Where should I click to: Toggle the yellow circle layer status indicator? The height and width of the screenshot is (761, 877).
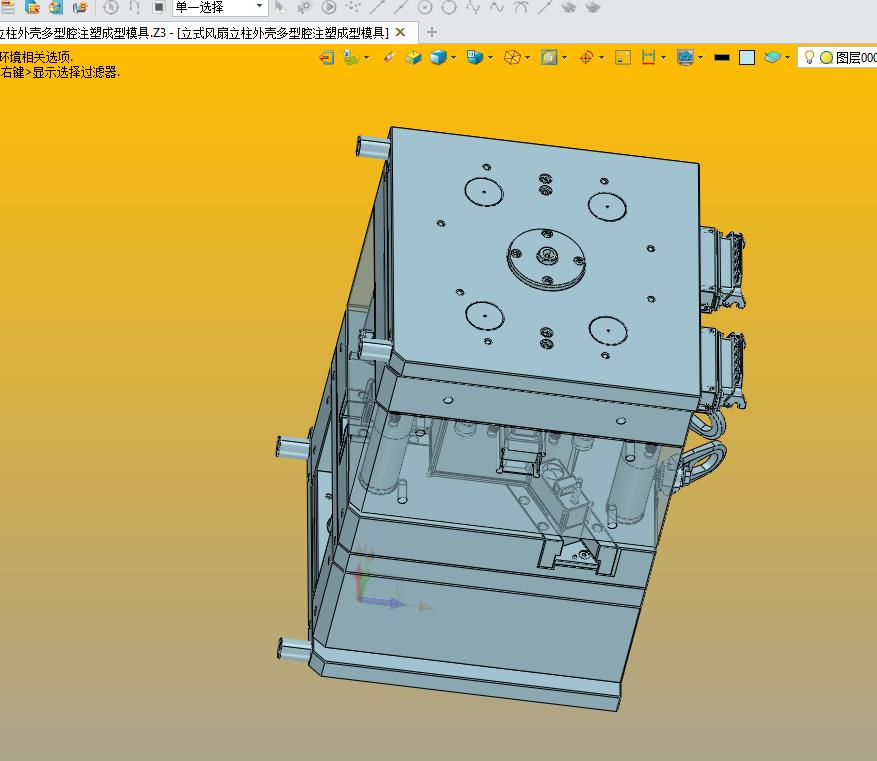826,58
